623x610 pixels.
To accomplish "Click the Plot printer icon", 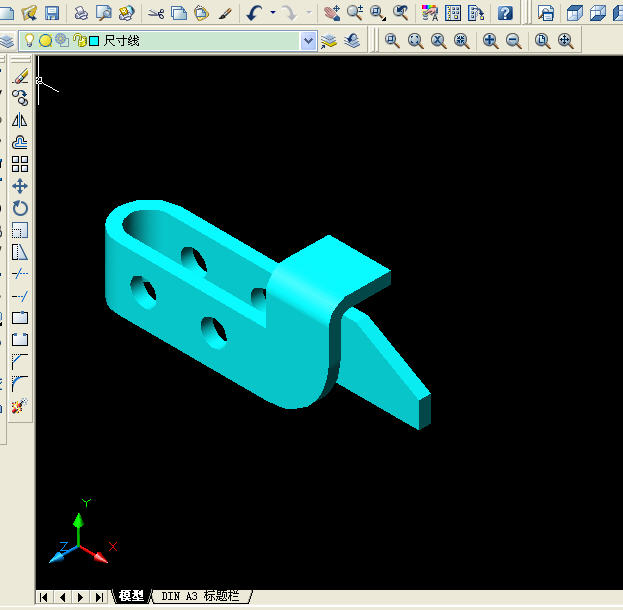I will (x=81, y=13).
